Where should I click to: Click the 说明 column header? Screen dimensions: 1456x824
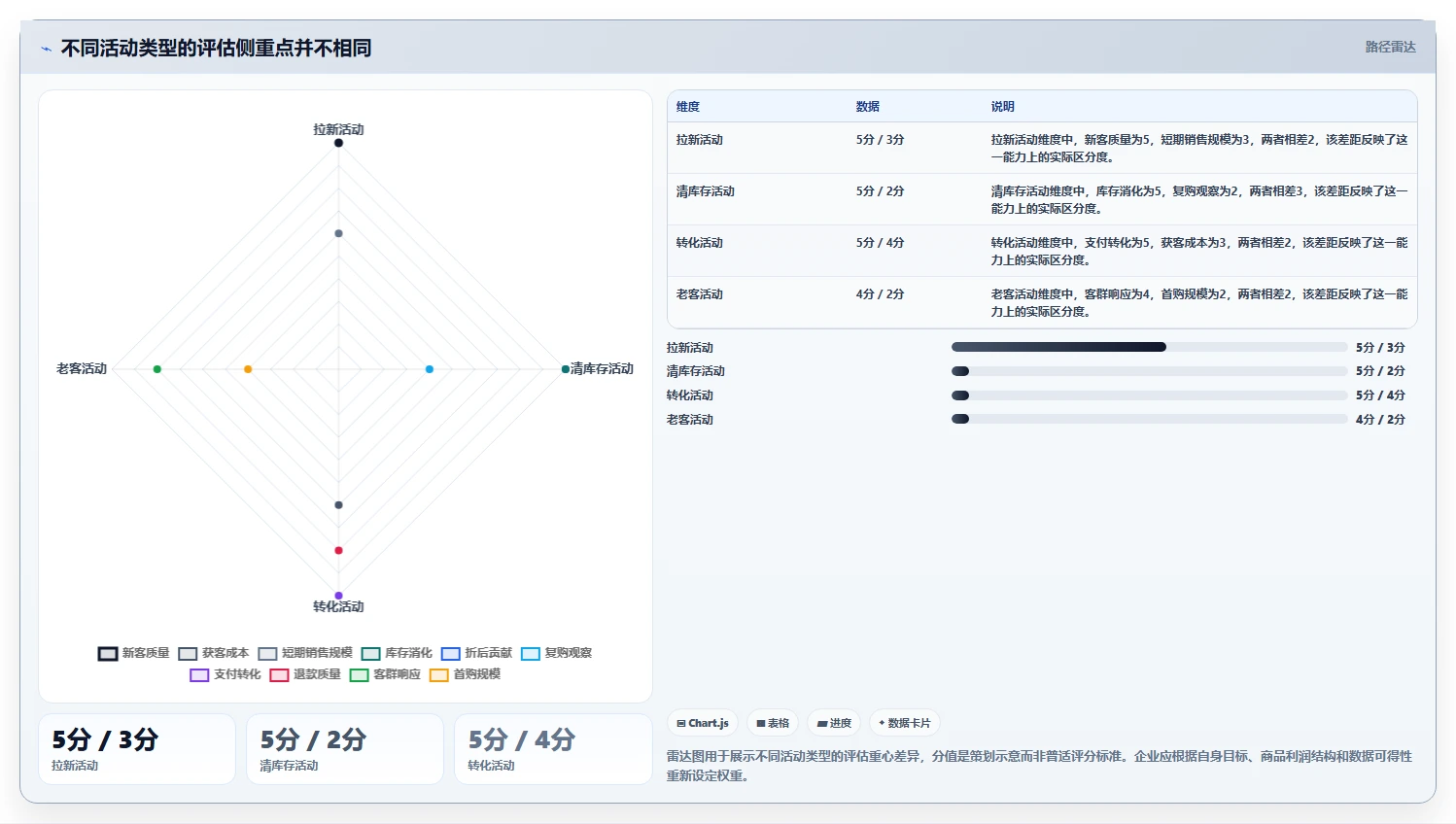click(1003, 107)
